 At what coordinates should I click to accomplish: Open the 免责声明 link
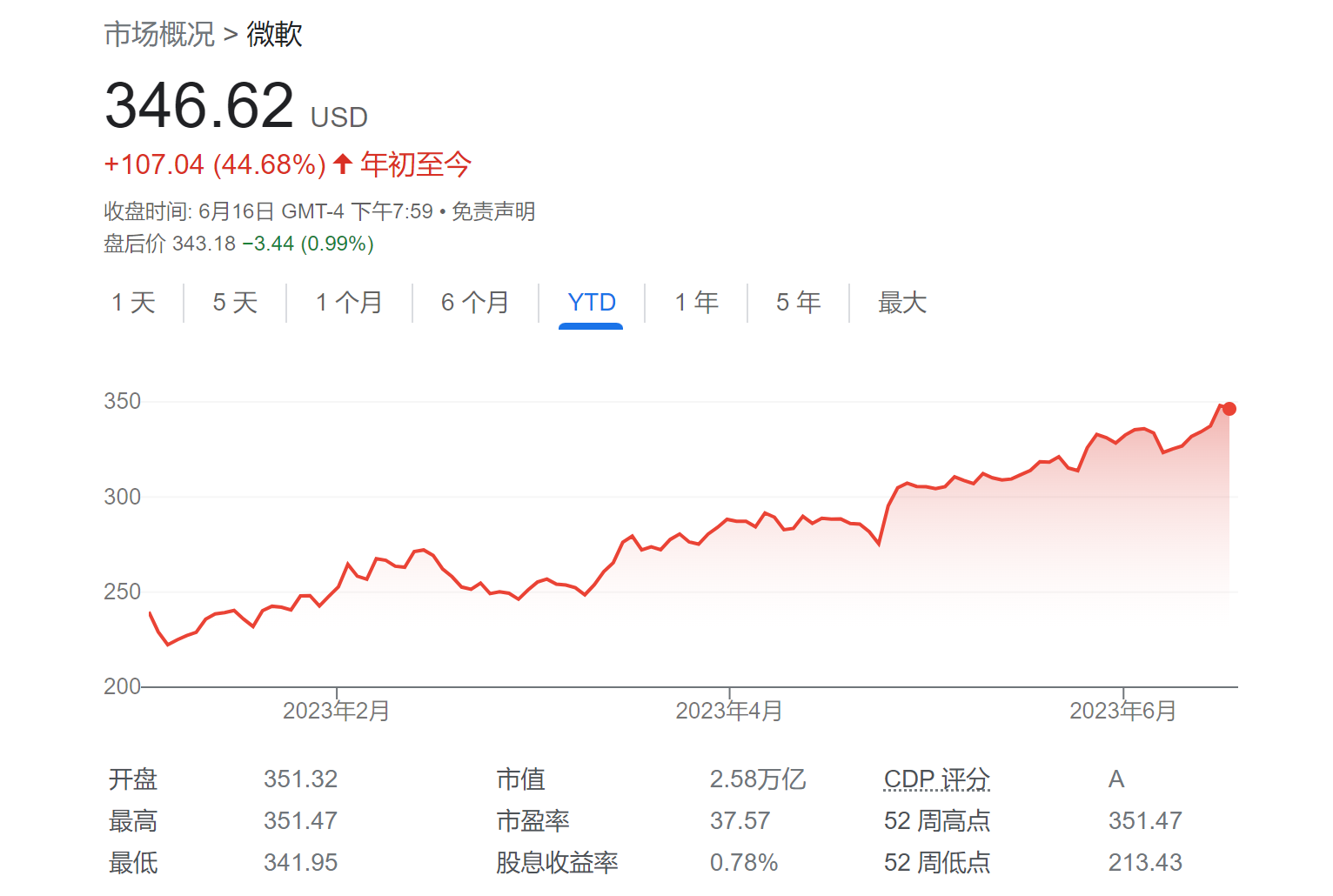pos(493,211)
